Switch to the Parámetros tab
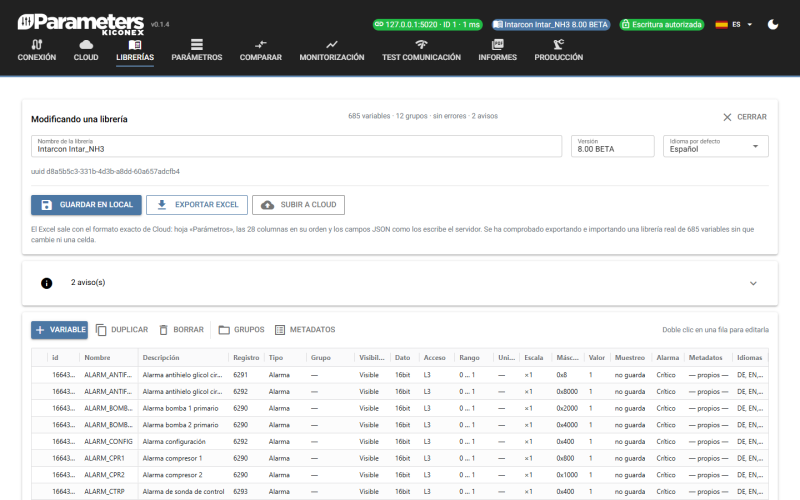800x500 pixels. click(x=196, y=50)
